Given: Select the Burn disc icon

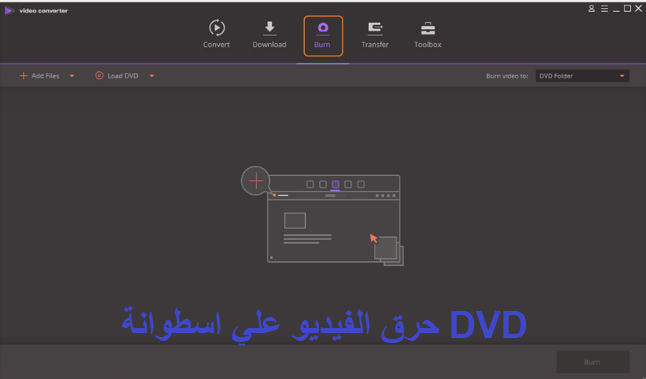Looking at the screenshot, I should (323, 28).
